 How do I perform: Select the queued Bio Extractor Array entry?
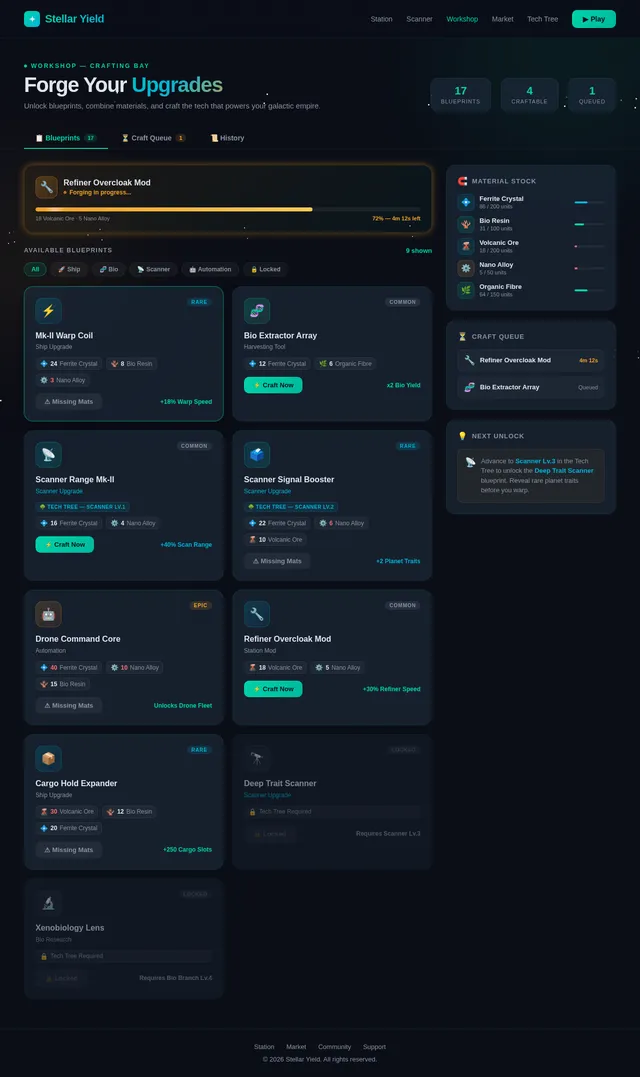pos(531,387)
